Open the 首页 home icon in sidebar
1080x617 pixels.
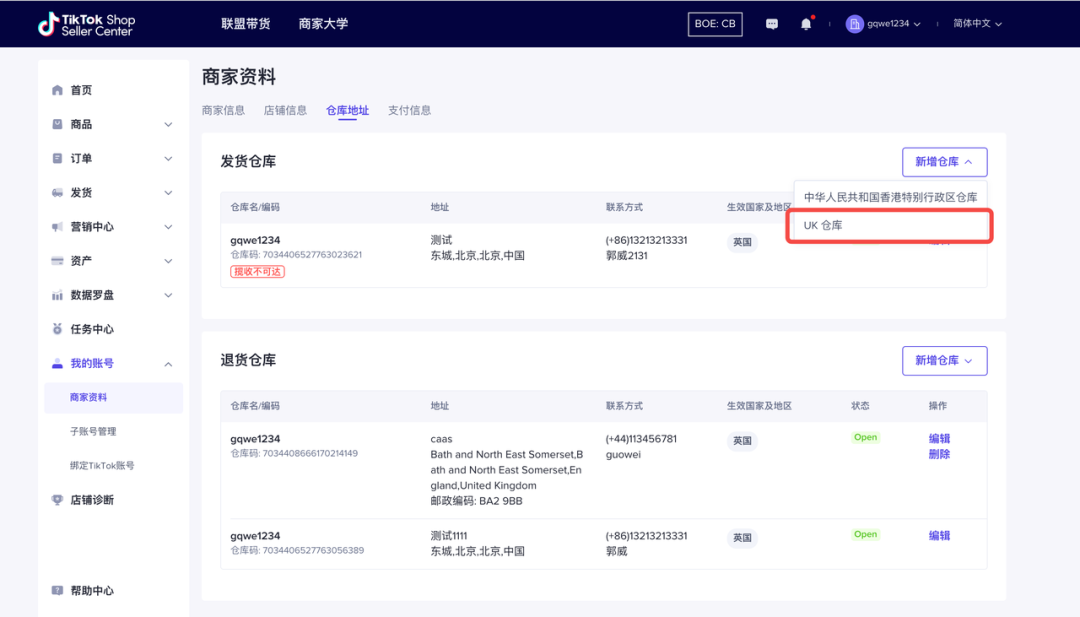click(57, 89)
